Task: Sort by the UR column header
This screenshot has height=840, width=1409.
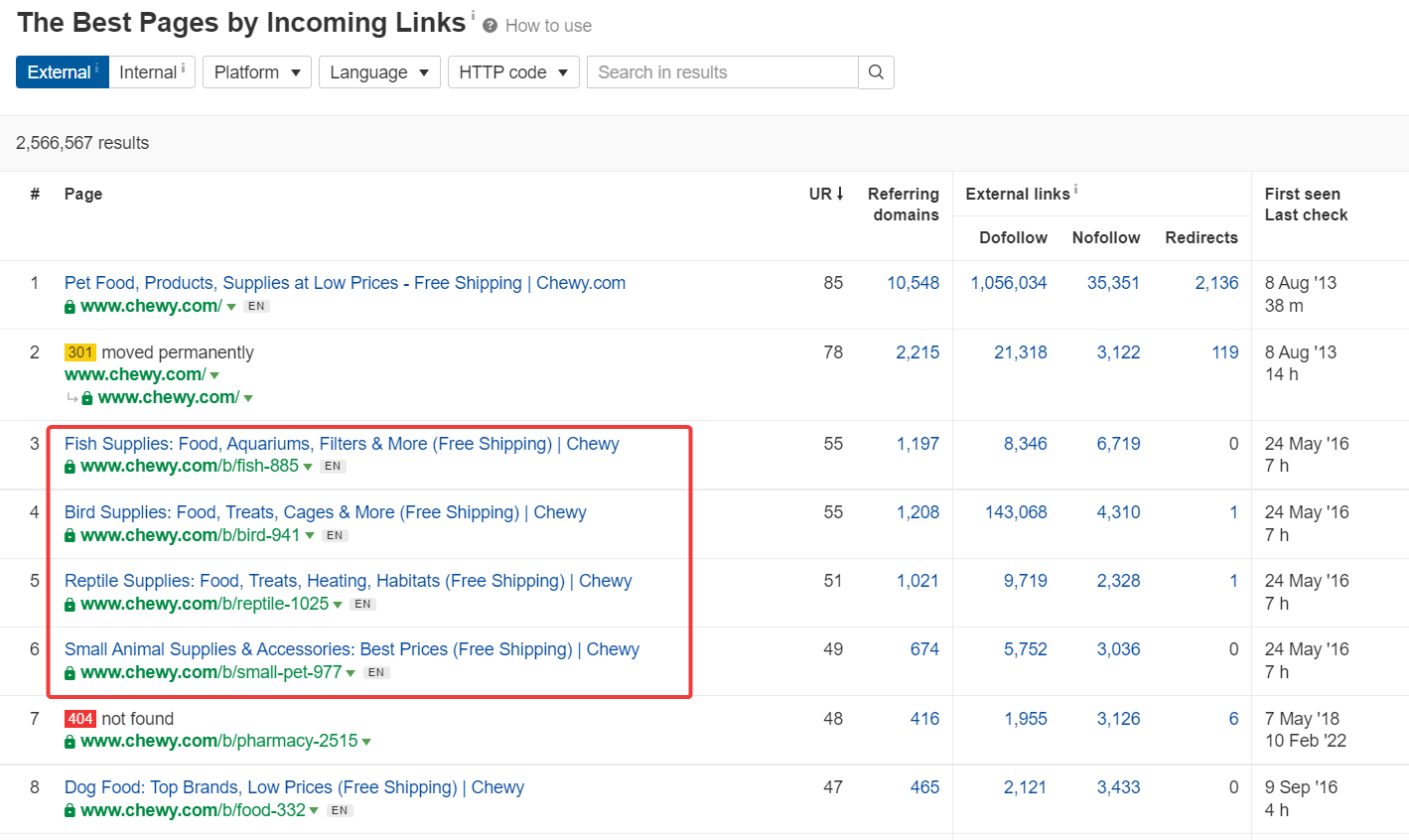Action: tap(826, 194)
